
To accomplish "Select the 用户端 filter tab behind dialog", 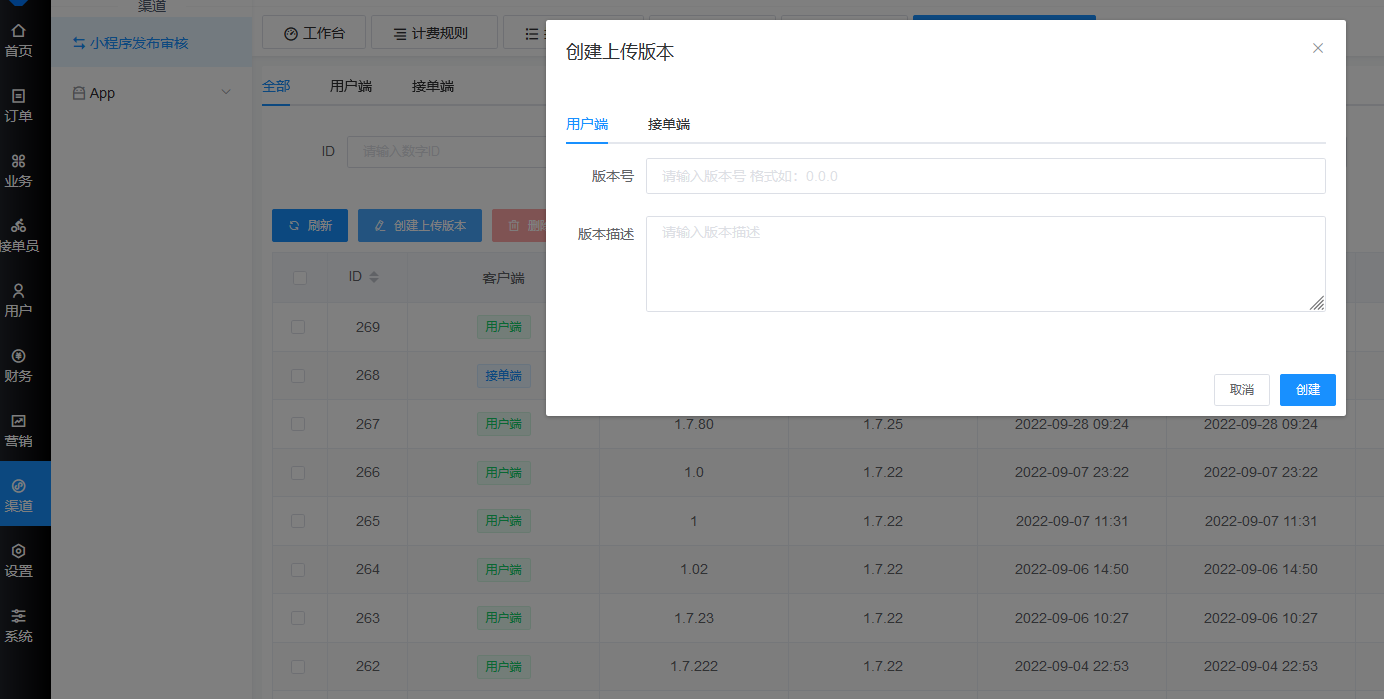I will click(x=351, y=86).
